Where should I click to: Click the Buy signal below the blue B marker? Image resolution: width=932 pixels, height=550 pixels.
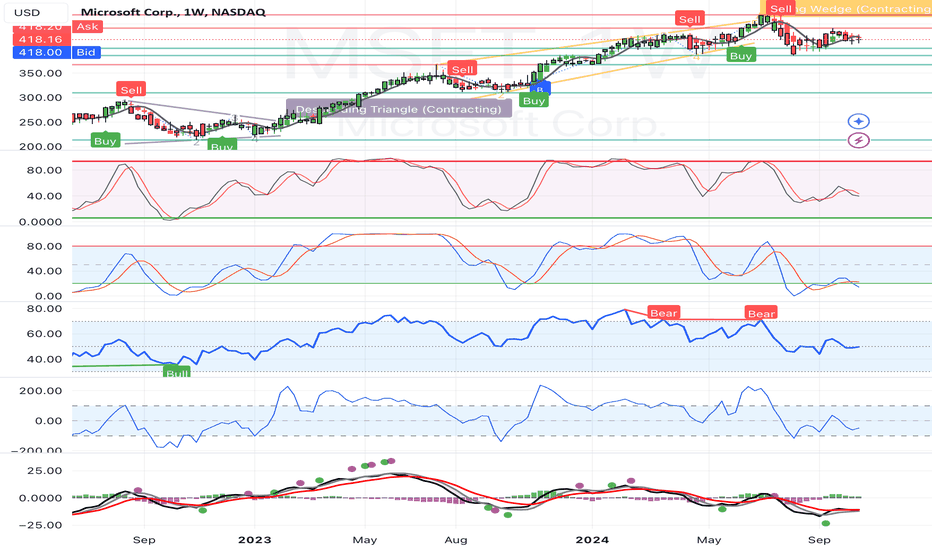(534, 100)
